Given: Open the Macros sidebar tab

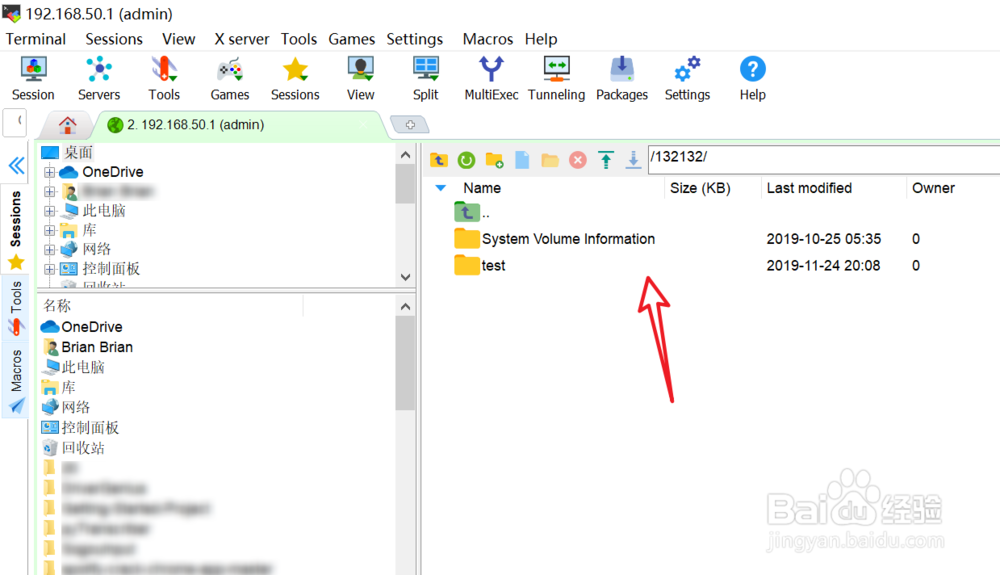Looking at the screenshot, I should [x=16, y=381].
